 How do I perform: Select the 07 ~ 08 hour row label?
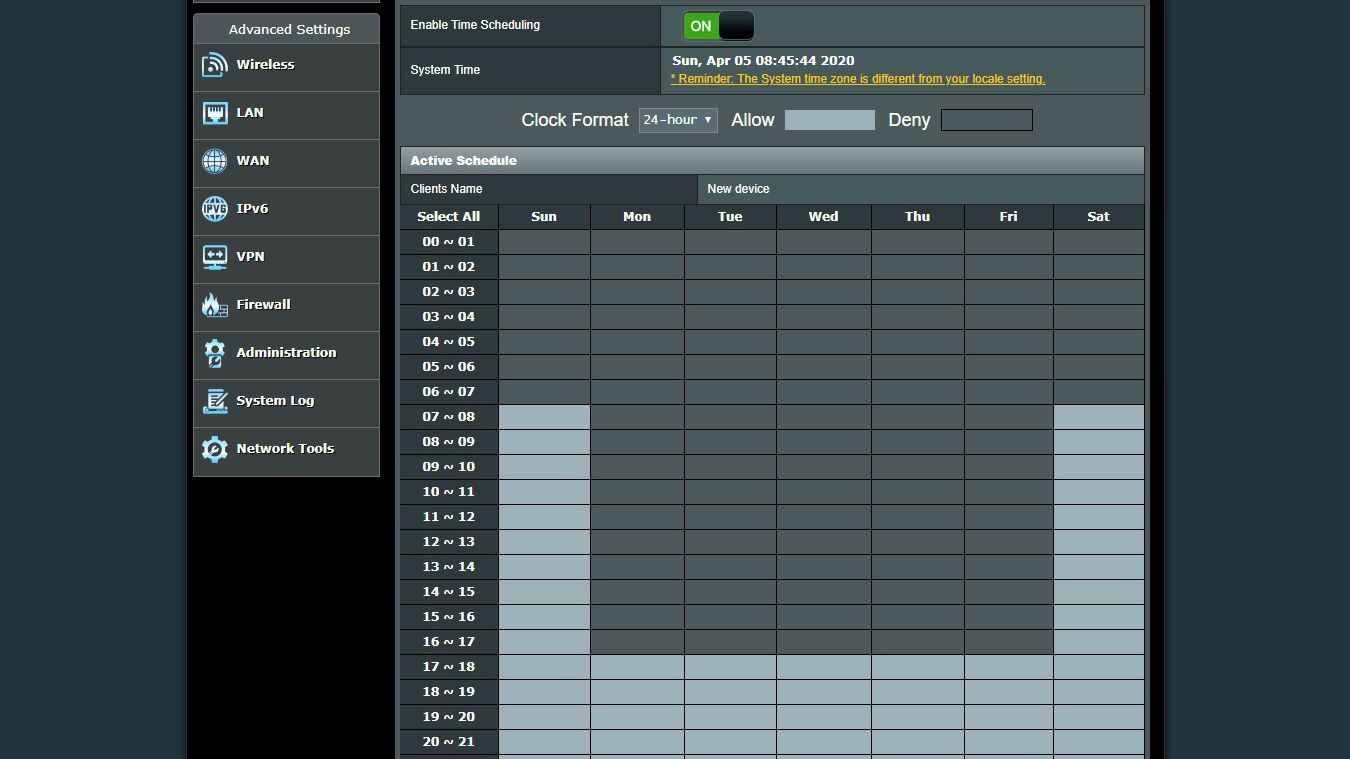pos(448,417)
